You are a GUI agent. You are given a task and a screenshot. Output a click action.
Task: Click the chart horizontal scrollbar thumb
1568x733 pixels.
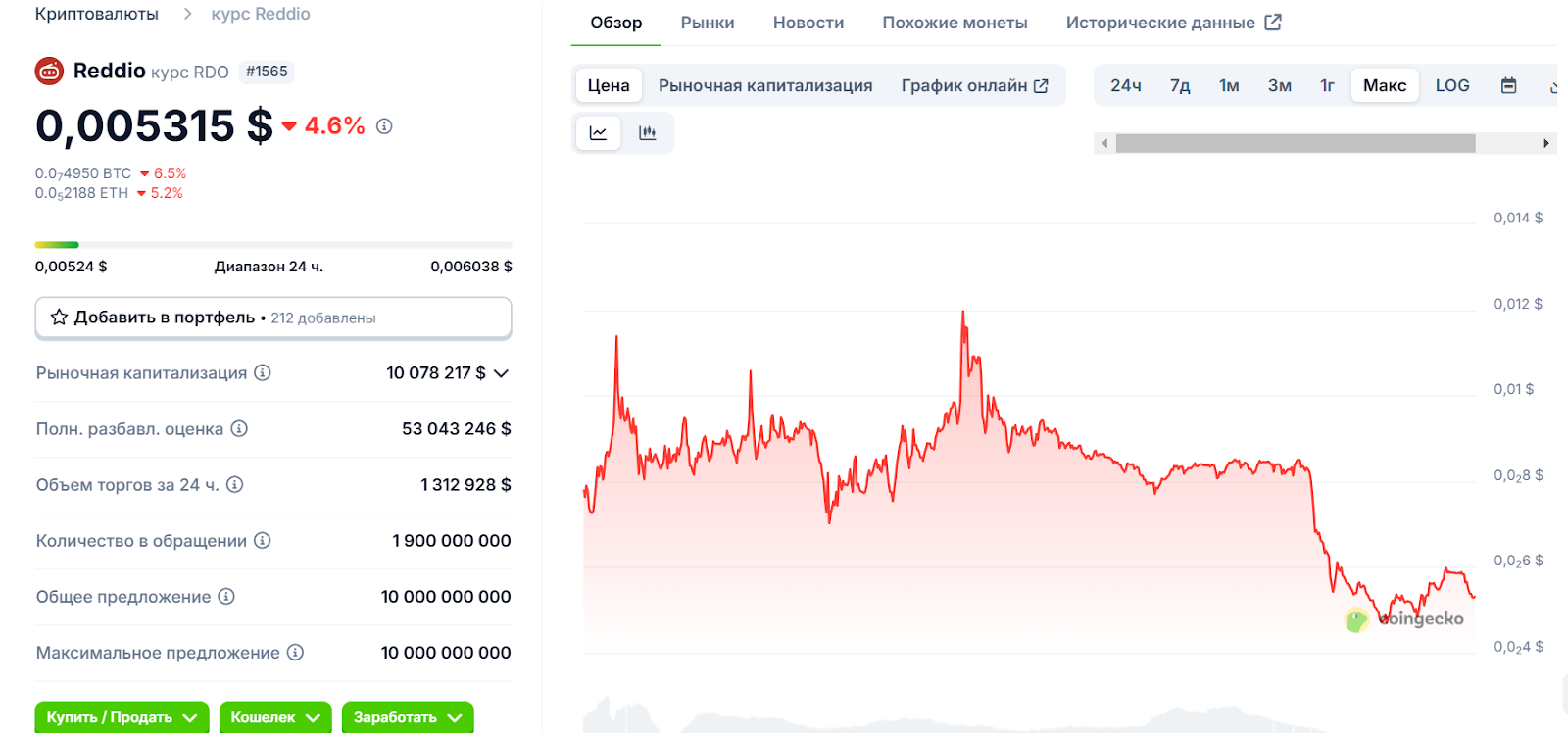1296,144
